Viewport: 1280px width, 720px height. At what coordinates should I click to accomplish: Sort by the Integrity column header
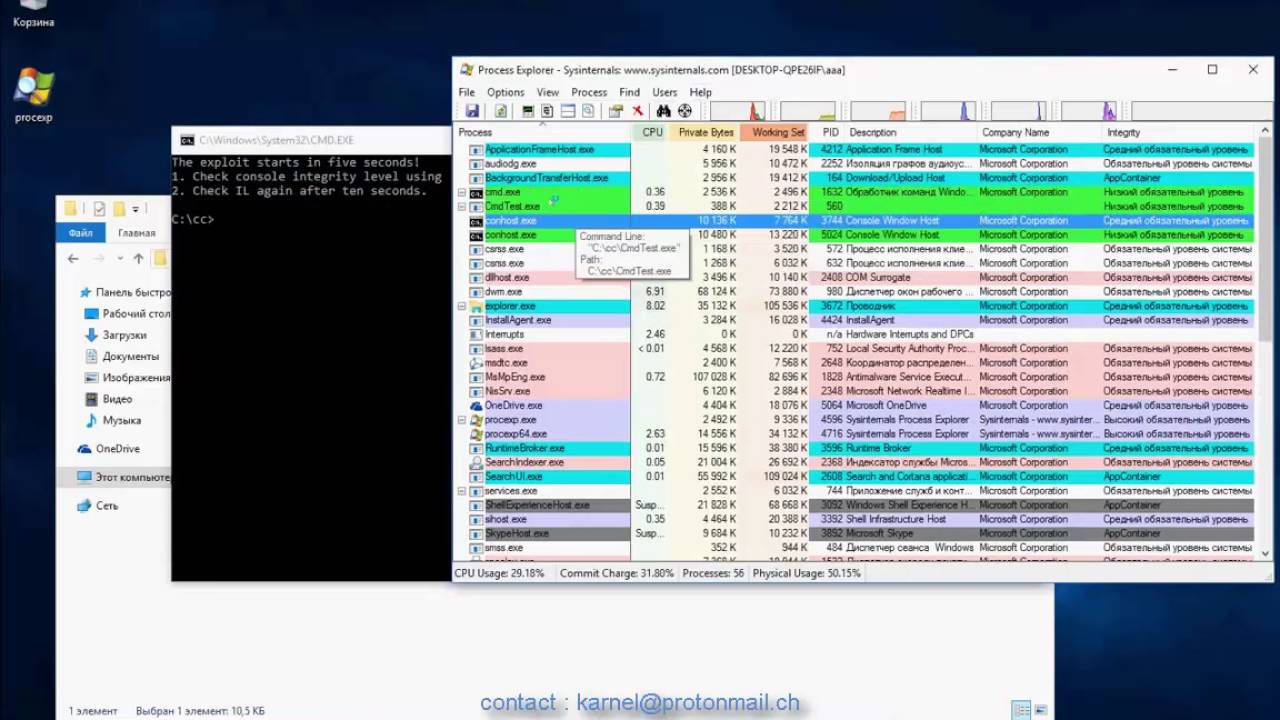click(1179, 132)
